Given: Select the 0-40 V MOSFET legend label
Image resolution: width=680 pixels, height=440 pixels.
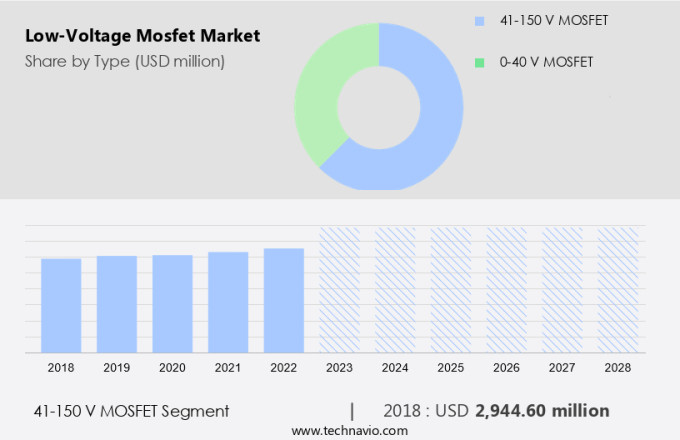Looking at the screenshot, I should point(543,62).
